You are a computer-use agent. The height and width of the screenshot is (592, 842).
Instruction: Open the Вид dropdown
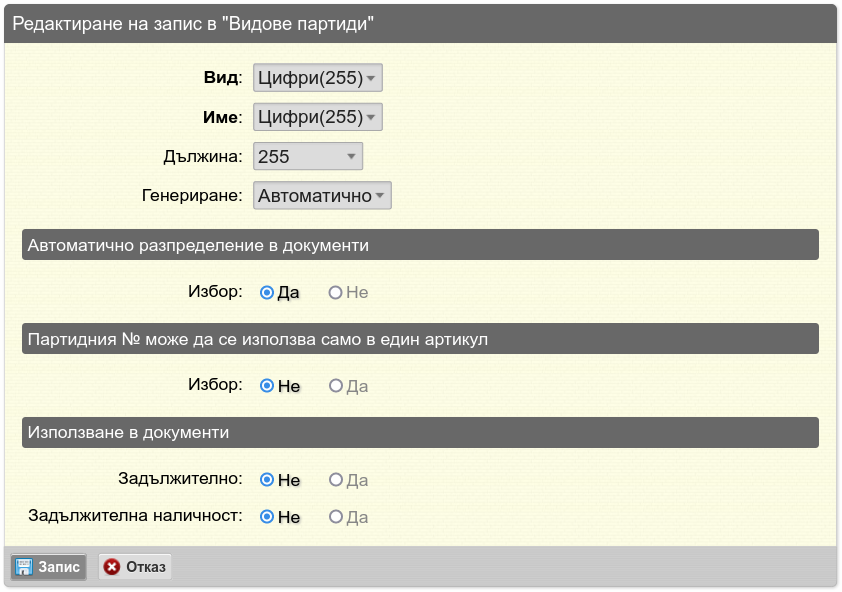click(317, 78)
